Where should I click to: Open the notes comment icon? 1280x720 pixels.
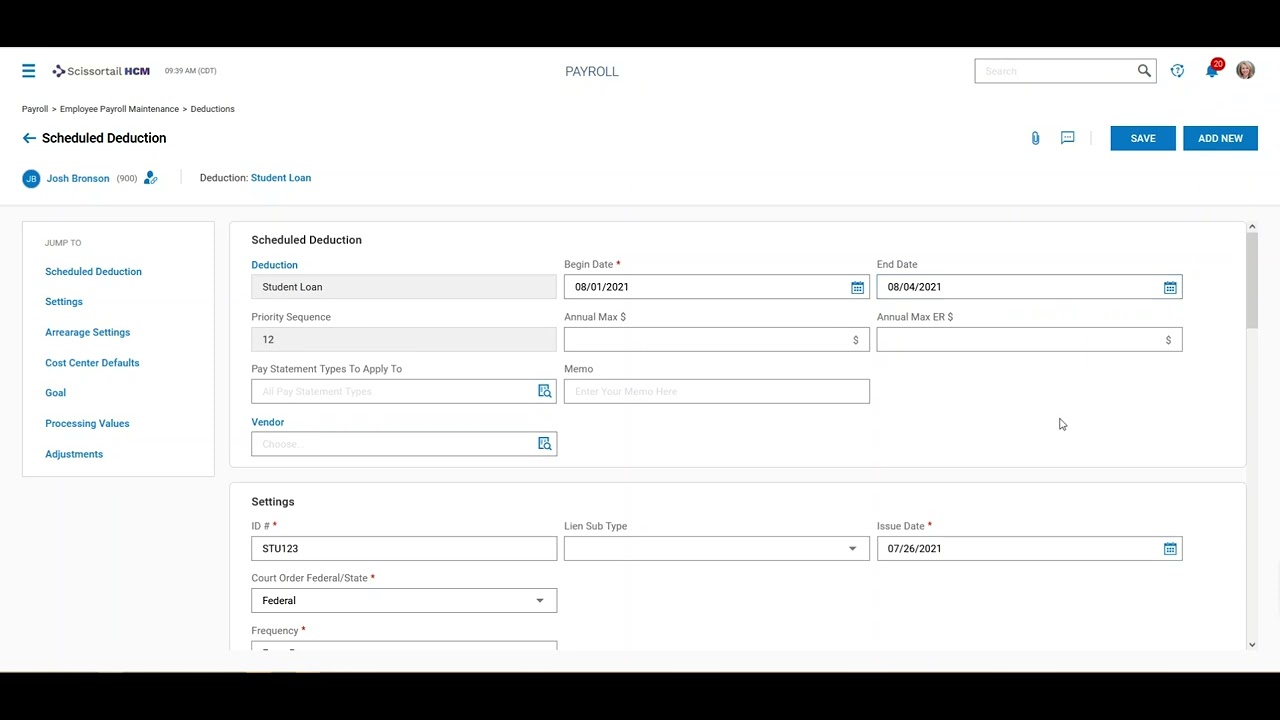point(1067,138)
